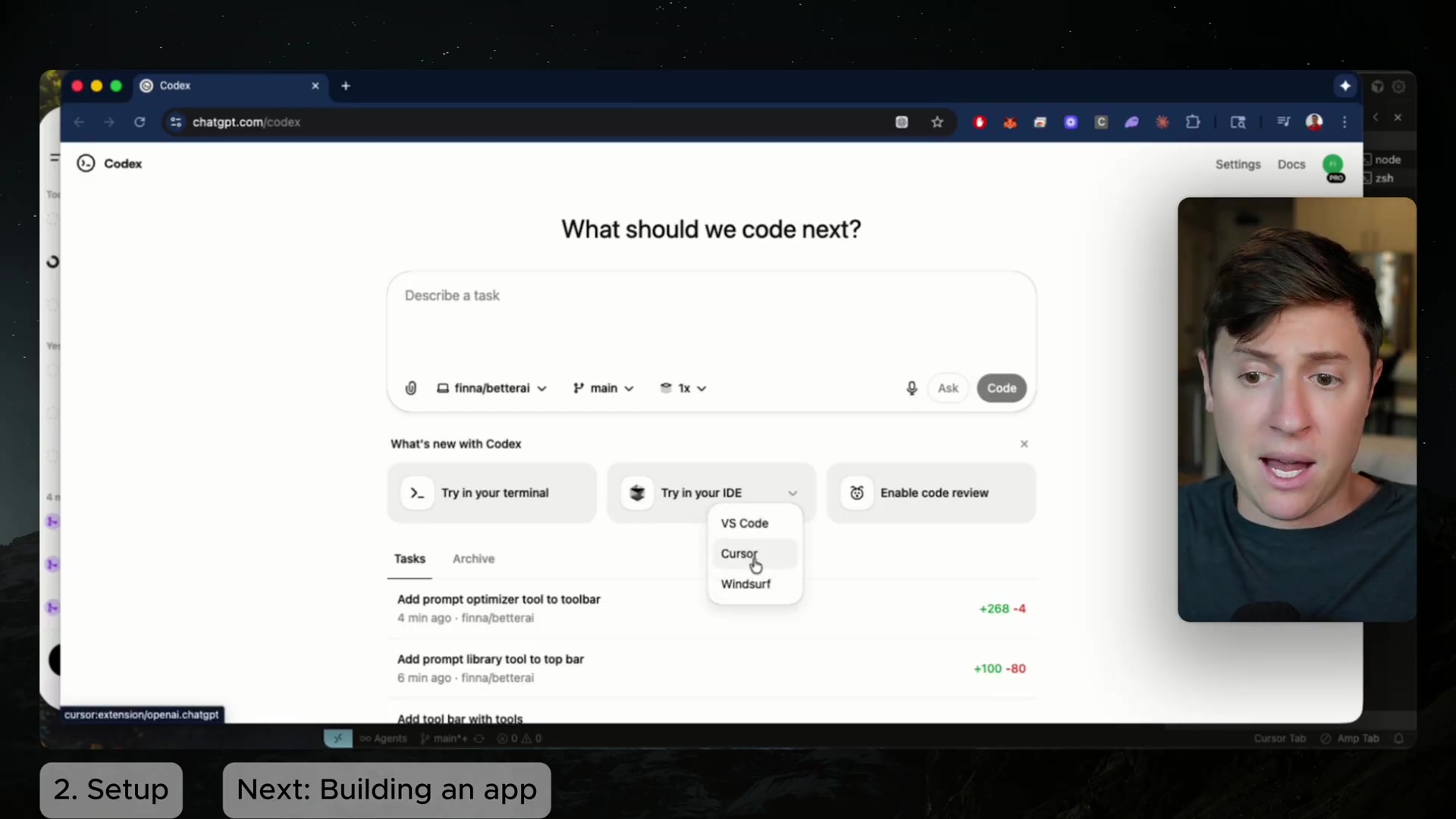
Task: Open Settings link
Action: click(x=1238, y=165)
